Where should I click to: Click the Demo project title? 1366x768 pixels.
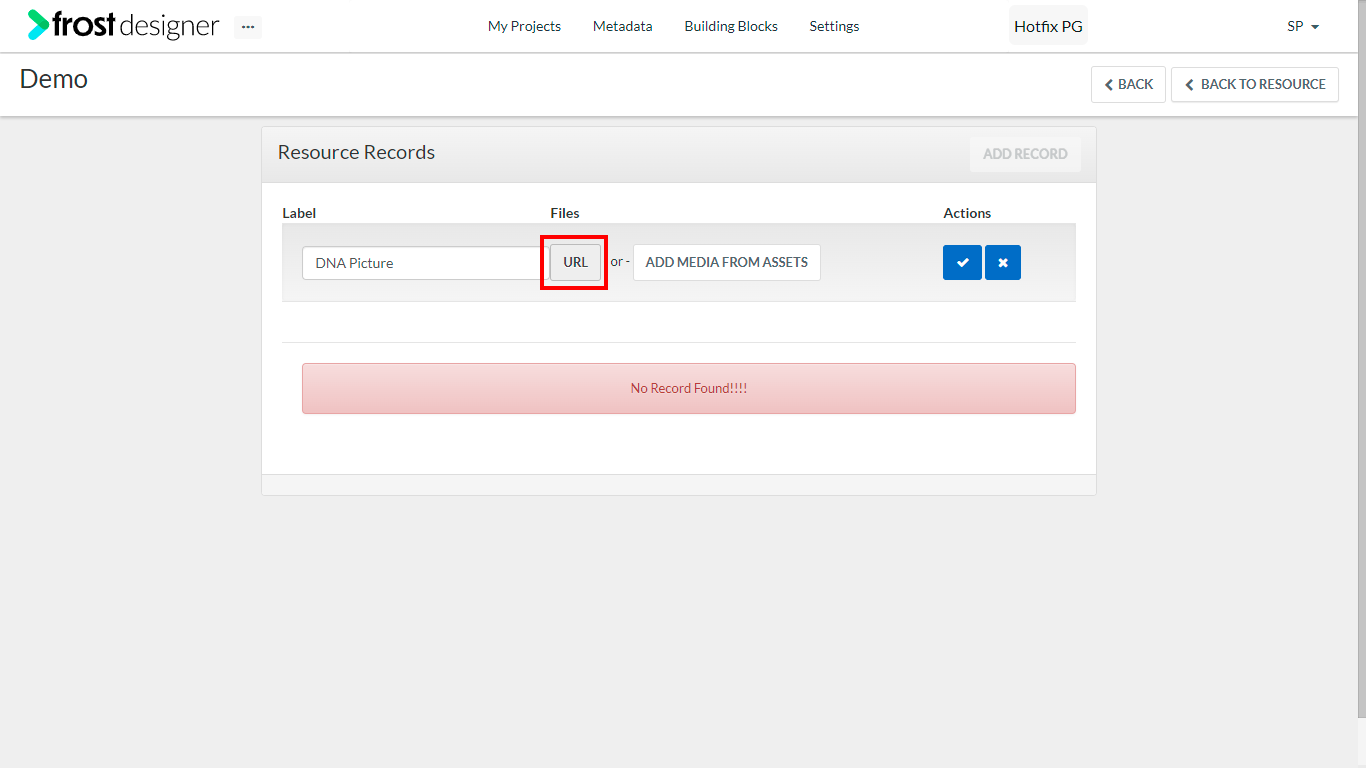(x=54, y=79)
